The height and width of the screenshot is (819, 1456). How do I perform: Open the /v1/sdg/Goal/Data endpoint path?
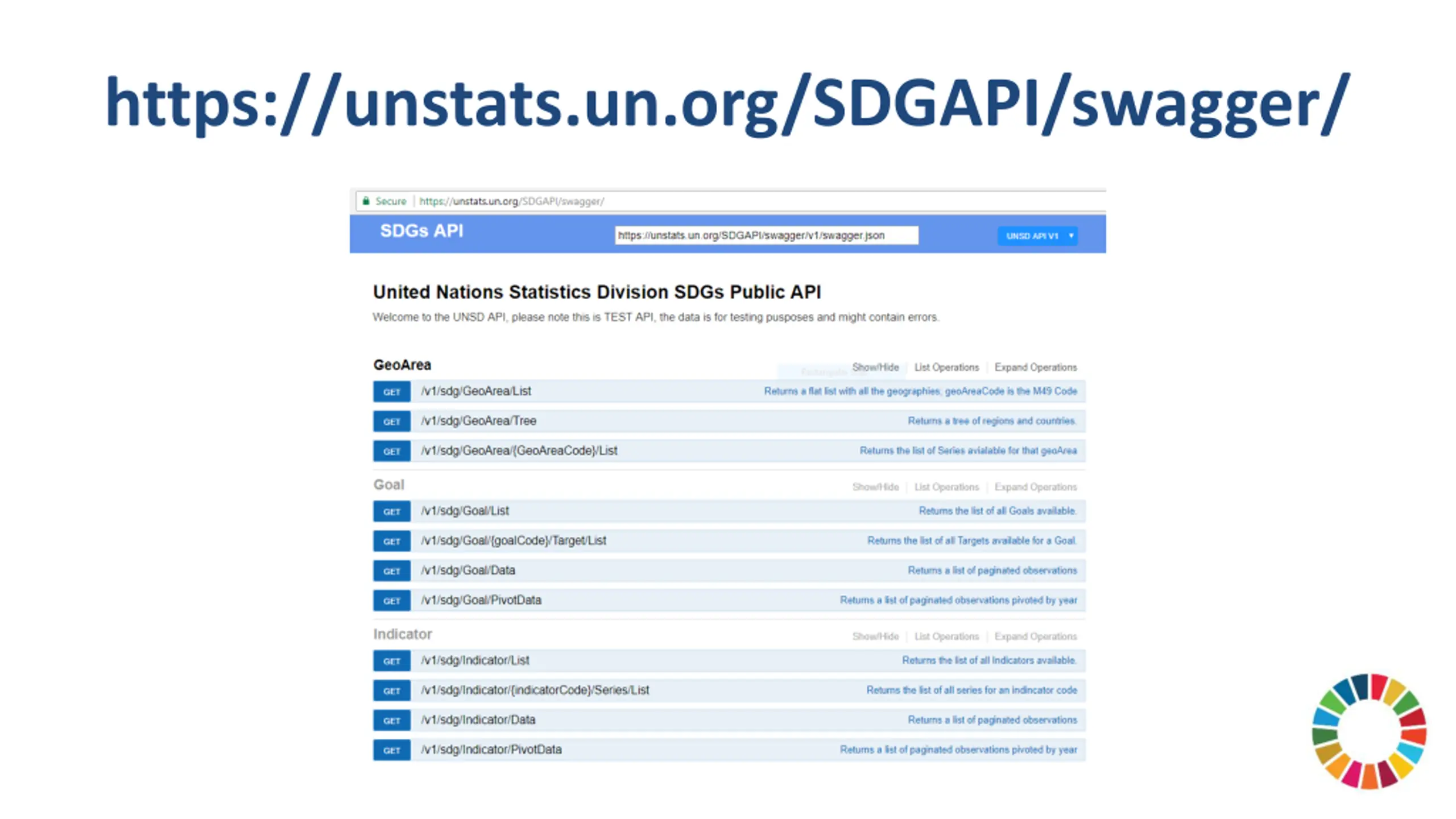pyautogui.click(x=468, y=570)
